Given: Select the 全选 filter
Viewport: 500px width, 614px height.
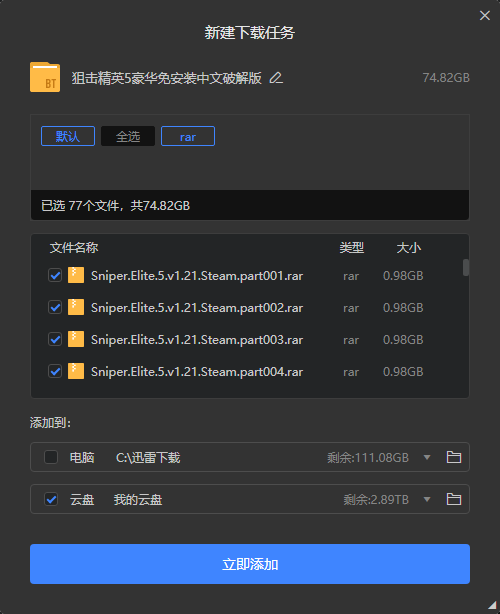Looking at the screenshot, I should 128,136.
